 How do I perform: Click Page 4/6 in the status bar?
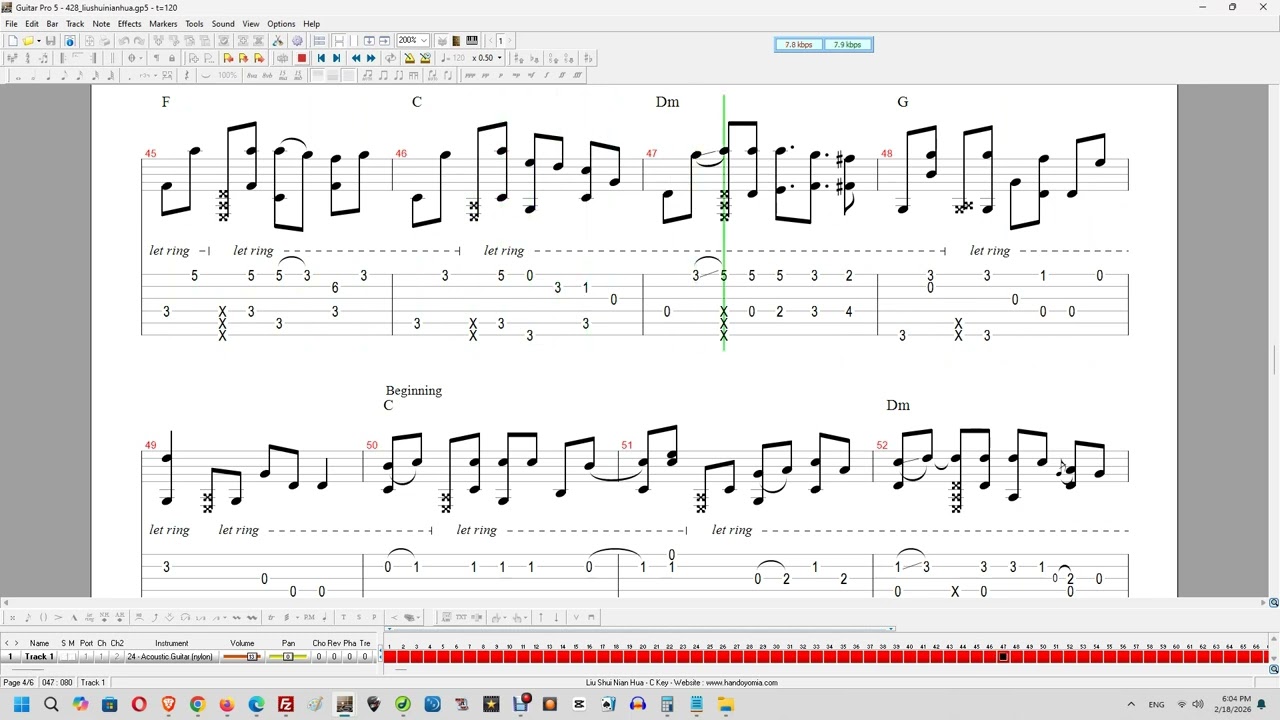[18, 682]
